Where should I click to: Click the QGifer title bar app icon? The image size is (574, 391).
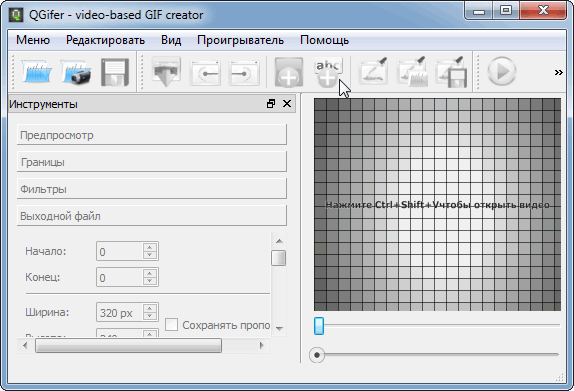point(16,15)
